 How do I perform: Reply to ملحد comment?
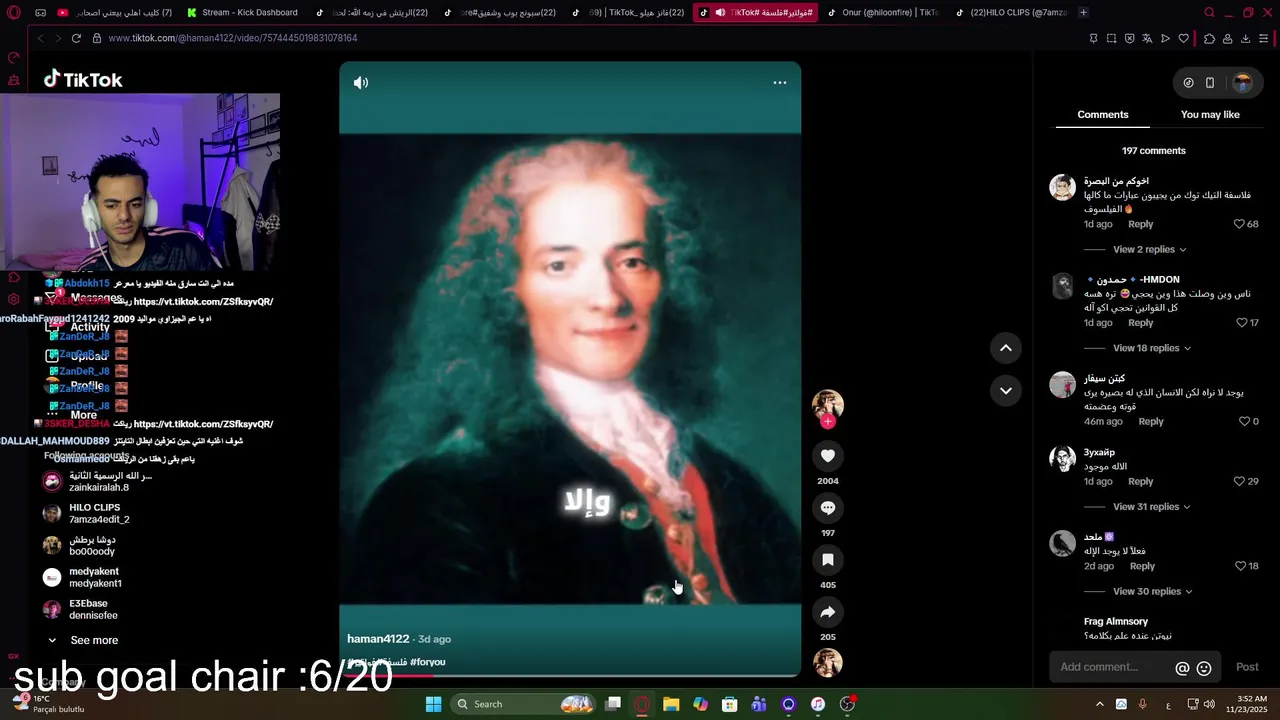[x=1142, y=566]
